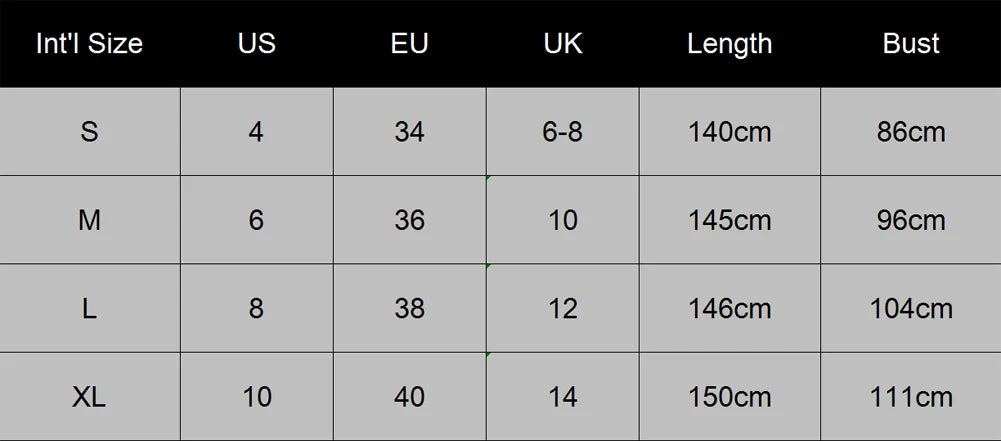Select the XL size cell
Image resolution: width=1001 pixels, height=441 pixels.
[89, 396]
